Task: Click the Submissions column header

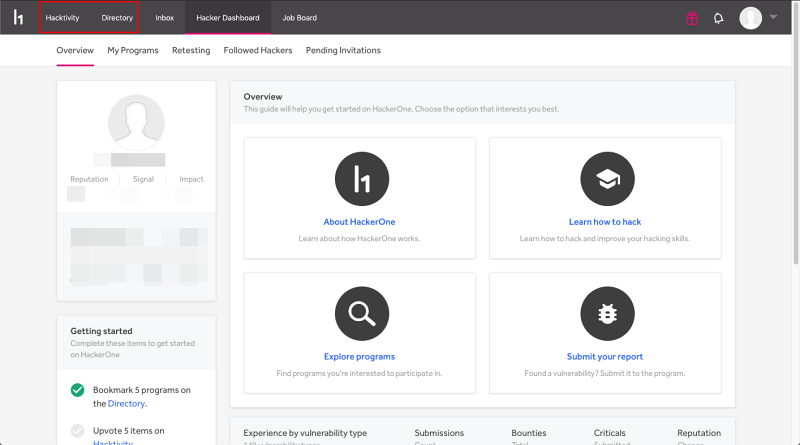Action: coord(439,433)
